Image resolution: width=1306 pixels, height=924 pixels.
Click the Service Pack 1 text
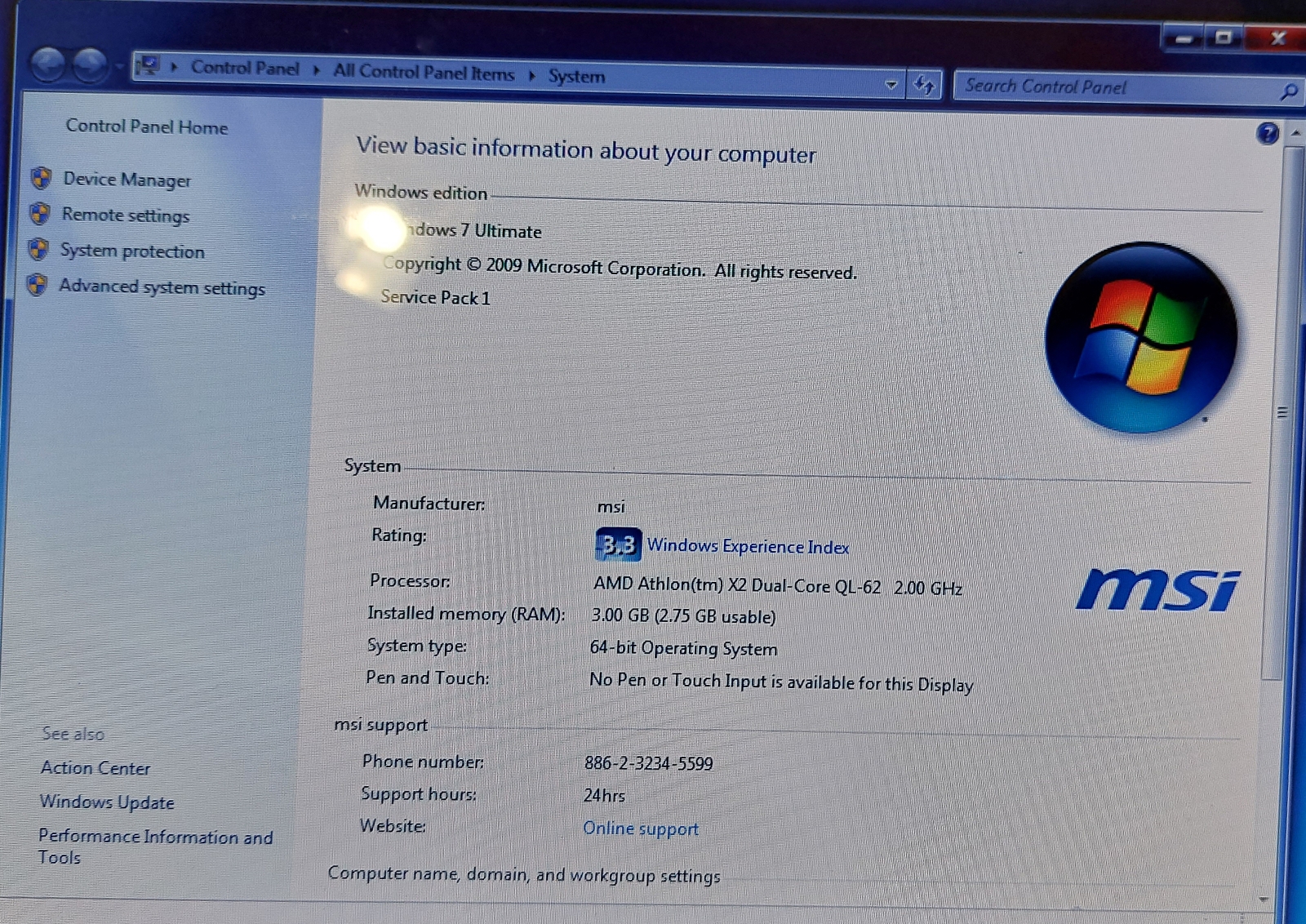tap(436, 297)
